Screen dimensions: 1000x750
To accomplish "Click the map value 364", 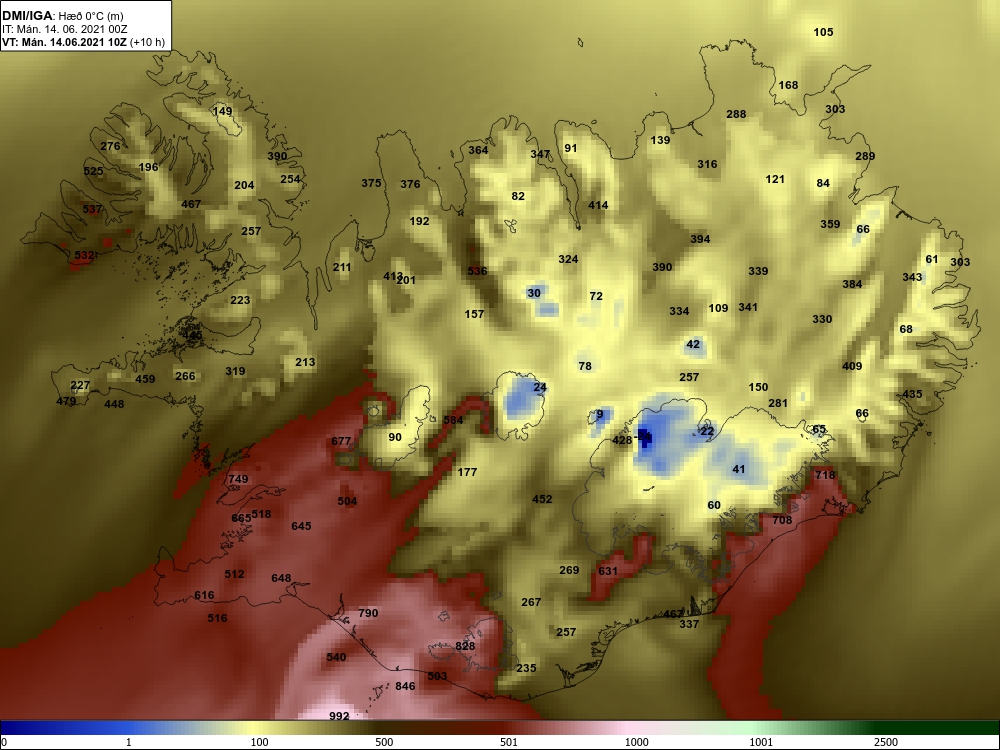I will coord(478,151).
